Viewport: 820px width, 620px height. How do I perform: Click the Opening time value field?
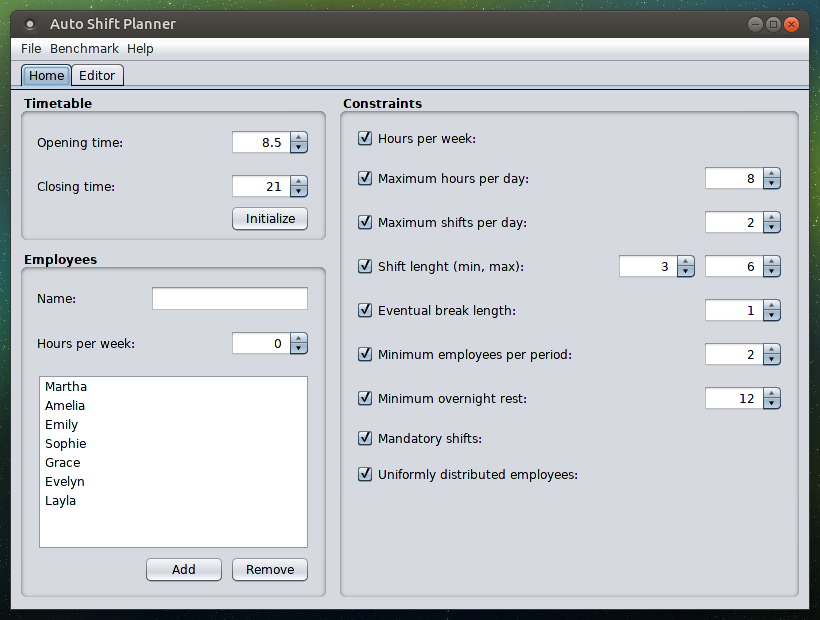click(261, 142)
